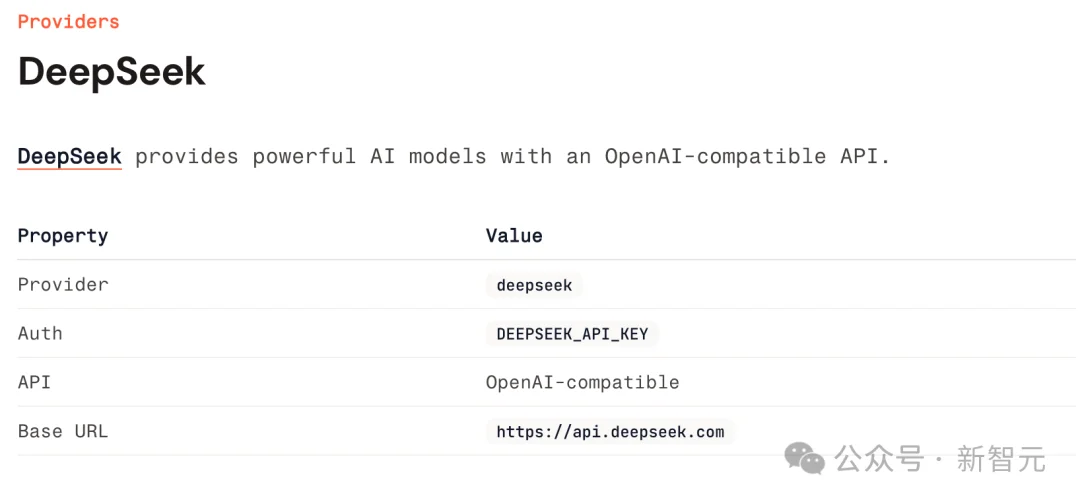Click the https://api.deepseek.com code badge

610,432
